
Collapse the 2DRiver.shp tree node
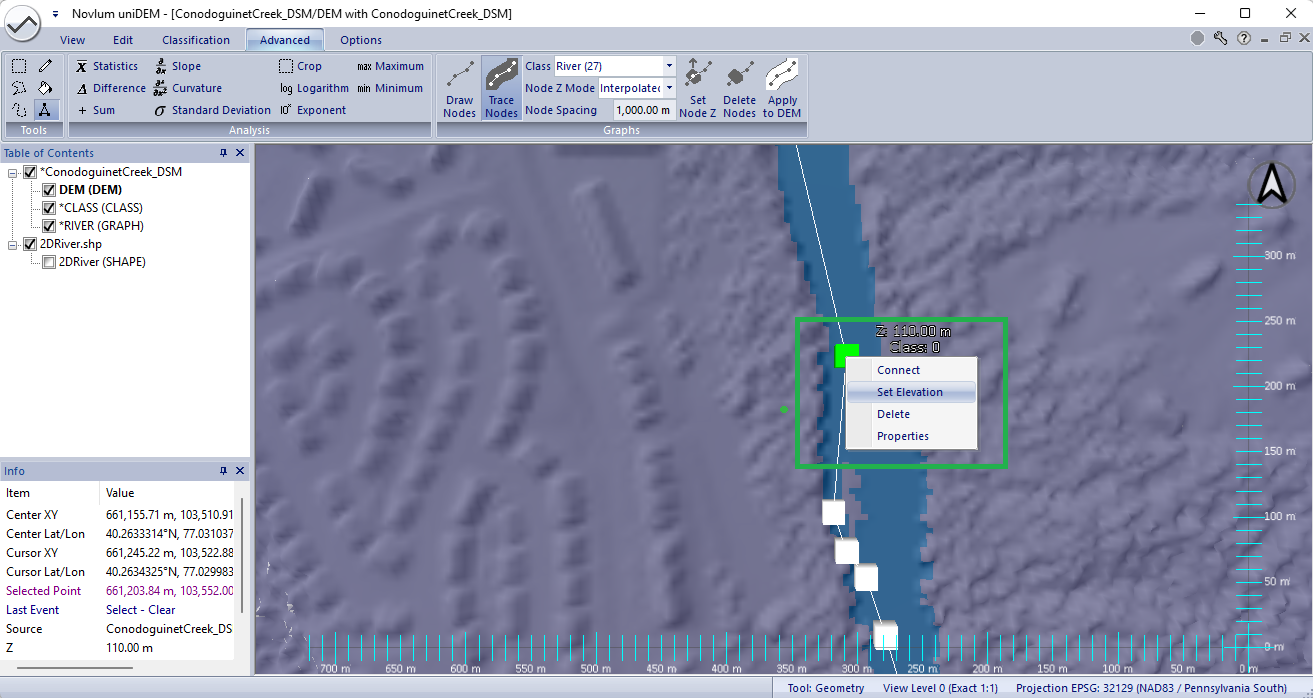point(13,244)
